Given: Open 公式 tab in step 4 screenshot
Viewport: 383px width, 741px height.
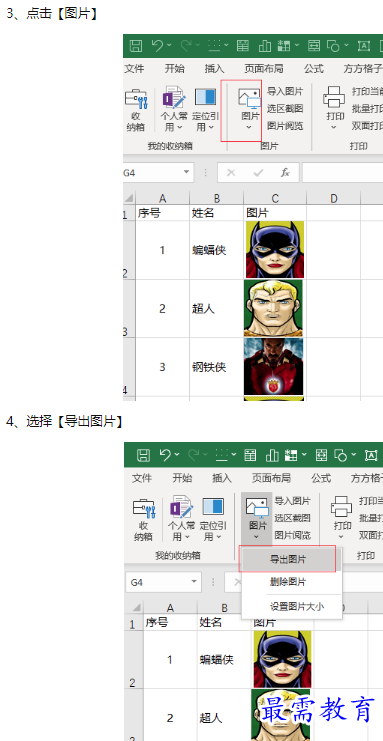Looking at the screenshot, I should tap(321, 478).
